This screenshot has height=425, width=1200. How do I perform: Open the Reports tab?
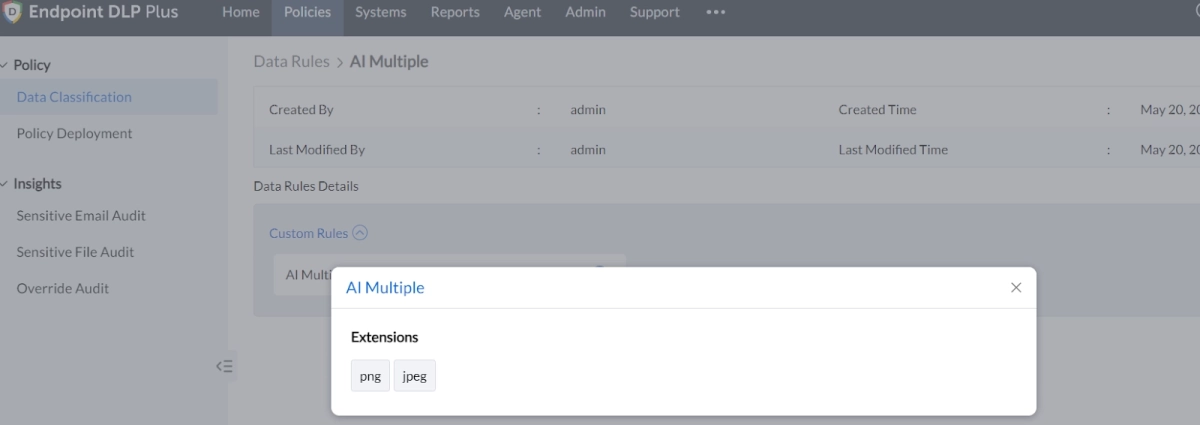[x=455, y=13]
